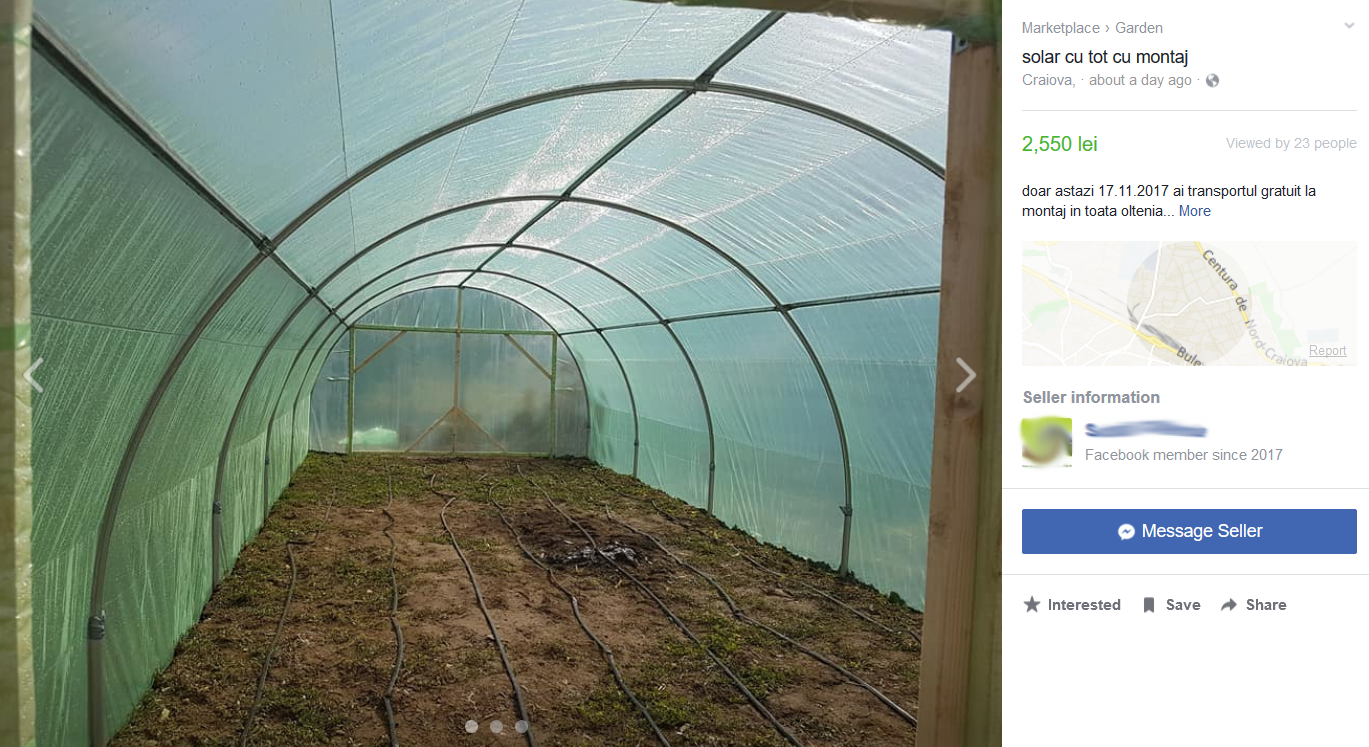Open the Craiova location map preview
This screenshot has height=747, width=1369.
[x=1189, y=303]
